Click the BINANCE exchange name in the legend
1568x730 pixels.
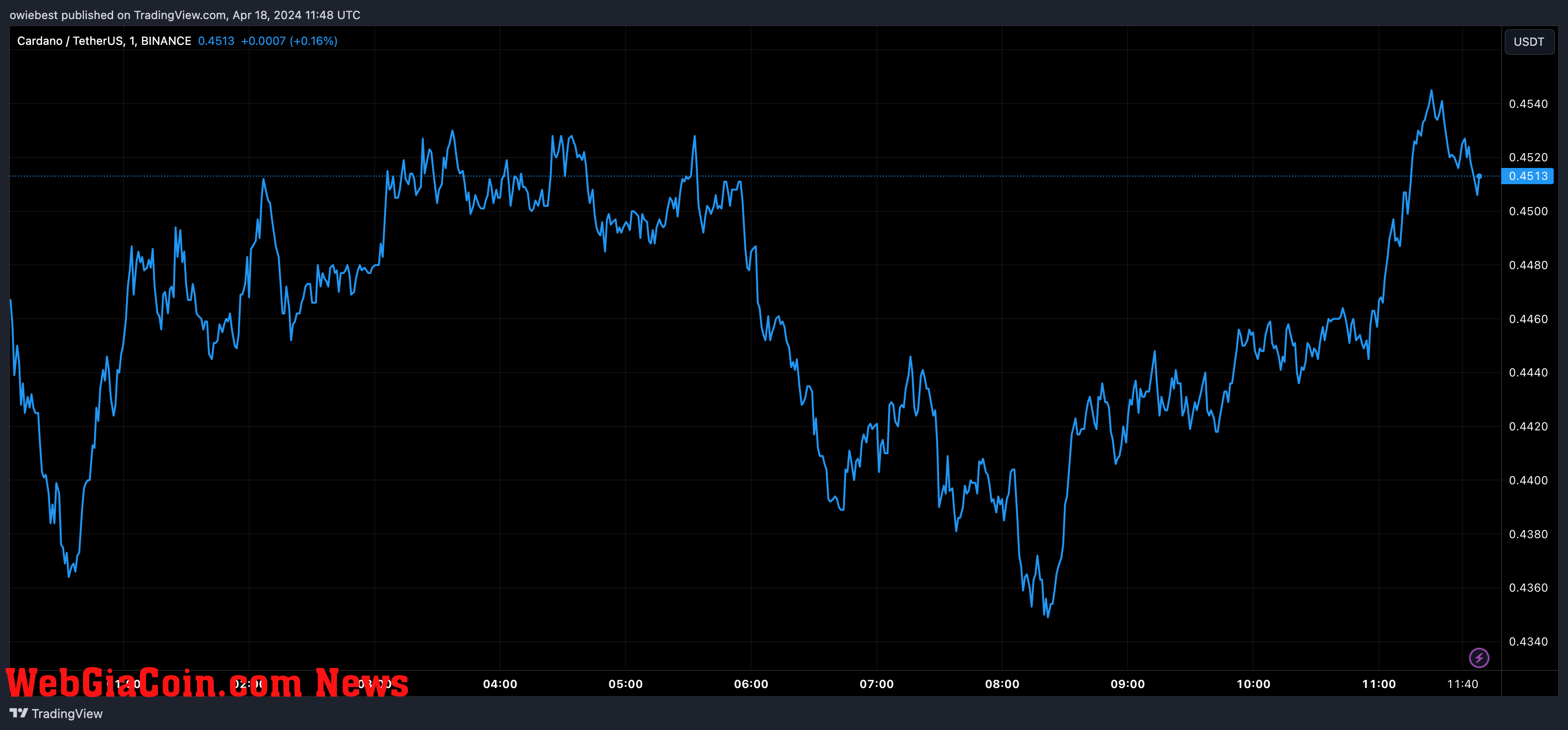(x=166, y=41)
